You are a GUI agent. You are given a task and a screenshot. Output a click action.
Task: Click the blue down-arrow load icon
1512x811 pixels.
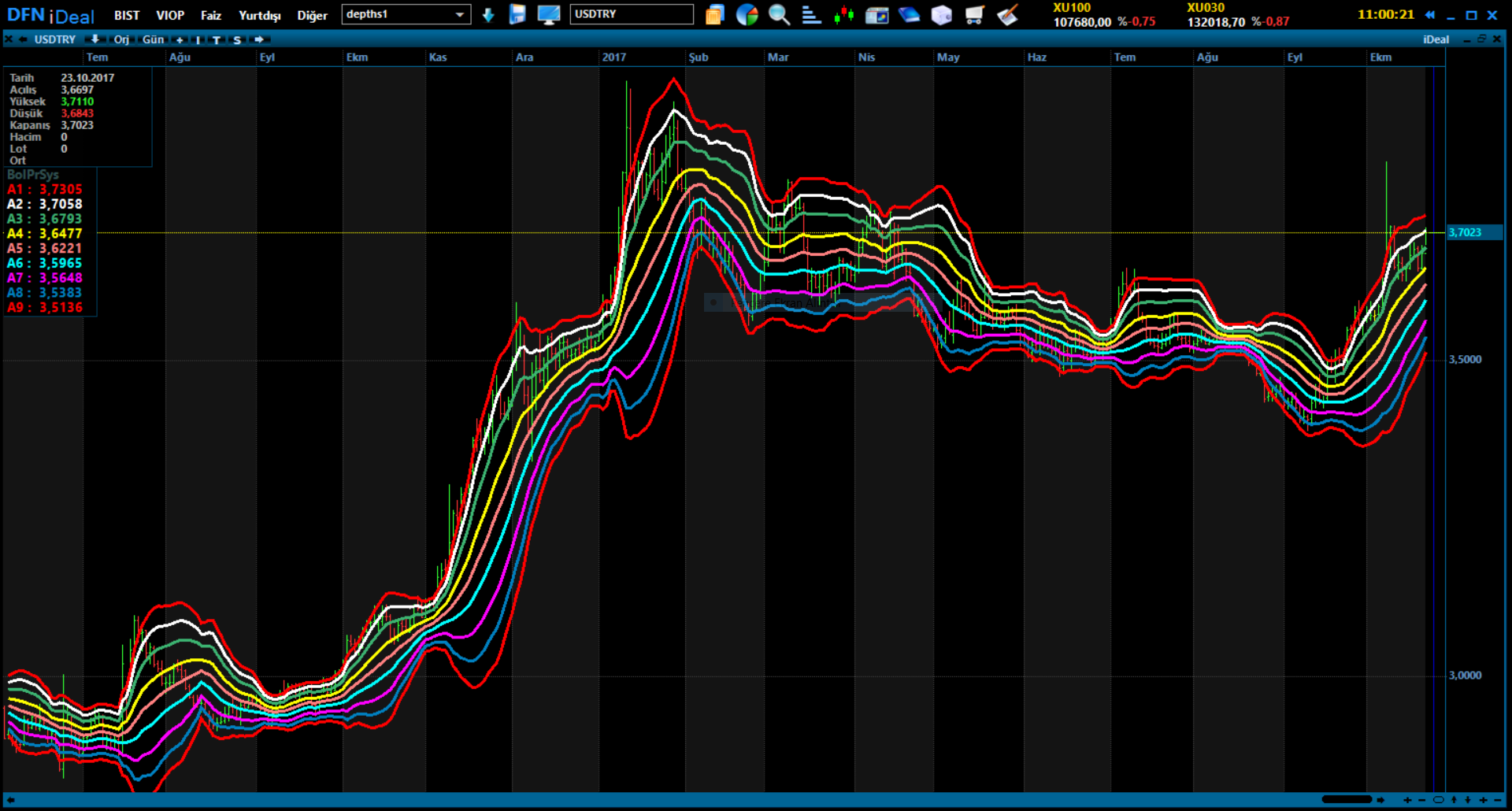click(488, 15)
